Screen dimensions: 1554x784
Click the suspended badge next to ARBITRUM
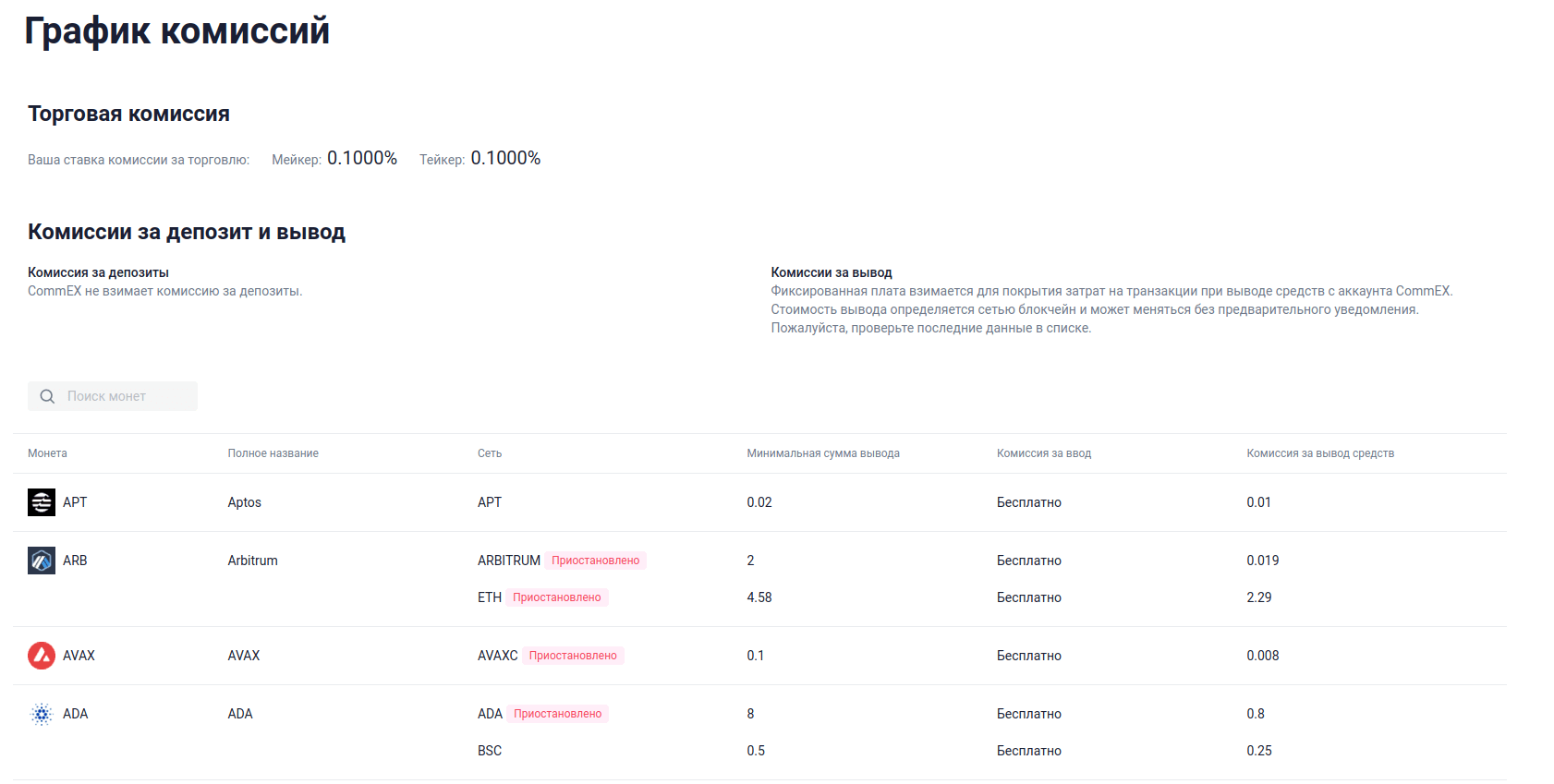pyautogui.click(x=595, y=561)
